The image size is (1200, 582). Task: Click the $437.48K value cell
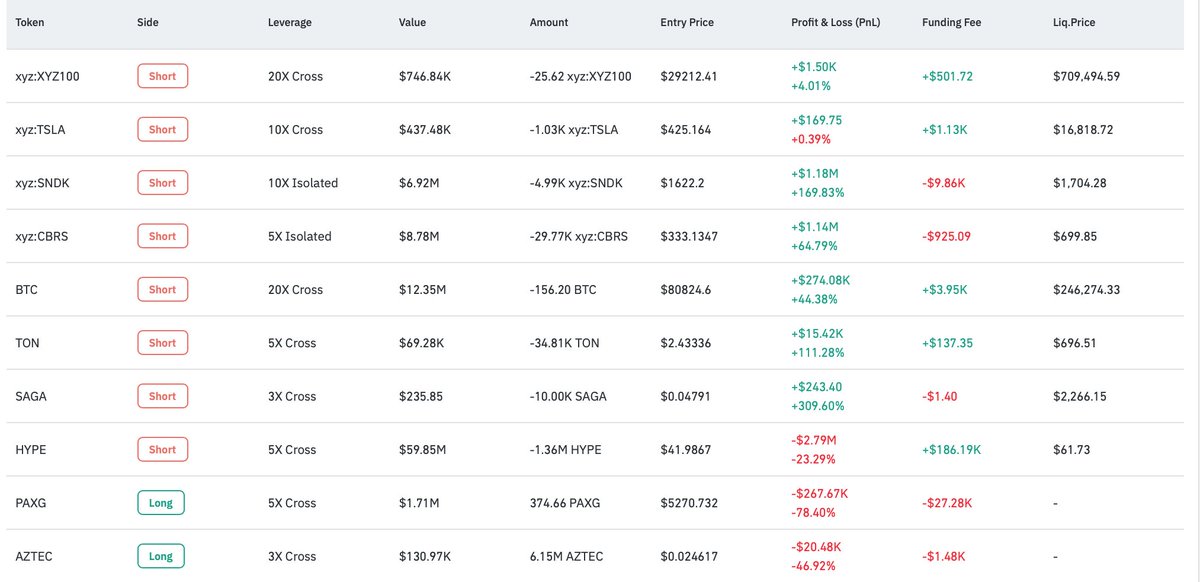pos(426,129)
